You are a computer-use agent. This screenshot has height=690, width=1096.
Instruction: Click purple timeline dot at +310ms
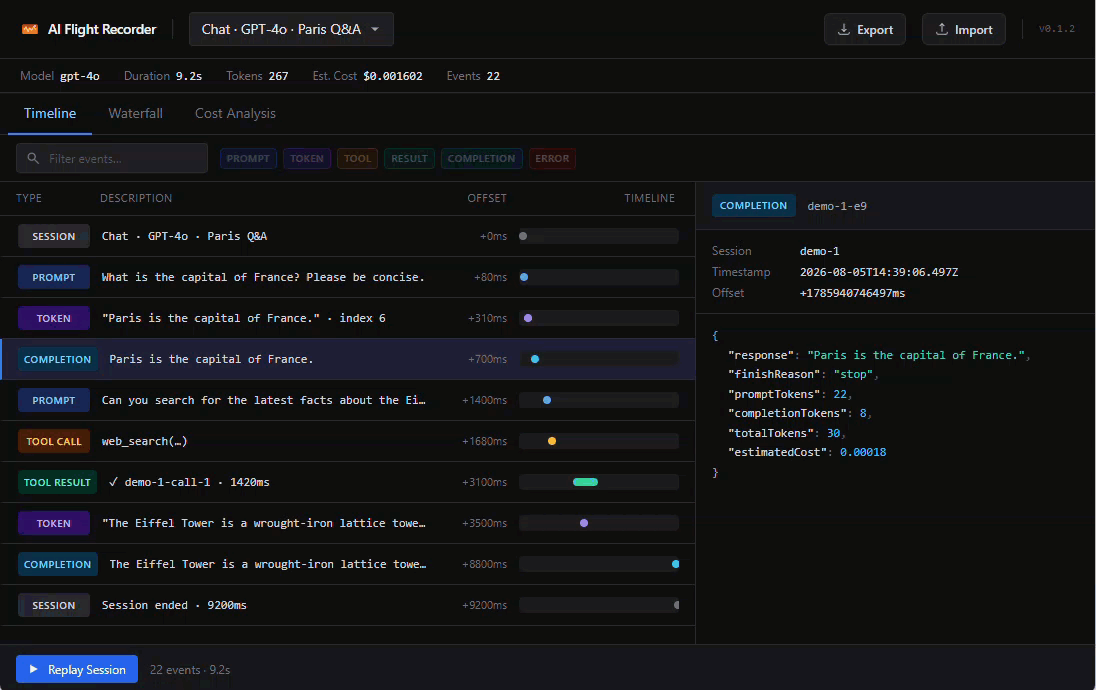pyautogui.click(x=528, y=318)
